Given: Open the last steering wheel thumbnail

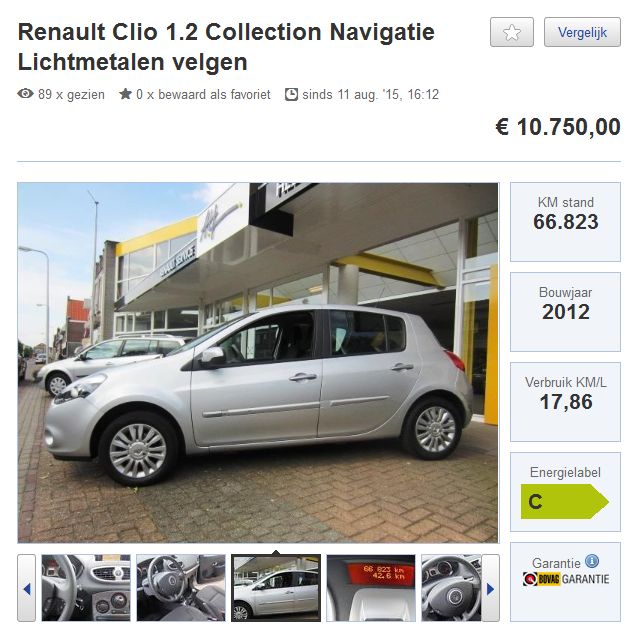Looking at the screenshot, I should pyautogui.click(x=451, y=588).
